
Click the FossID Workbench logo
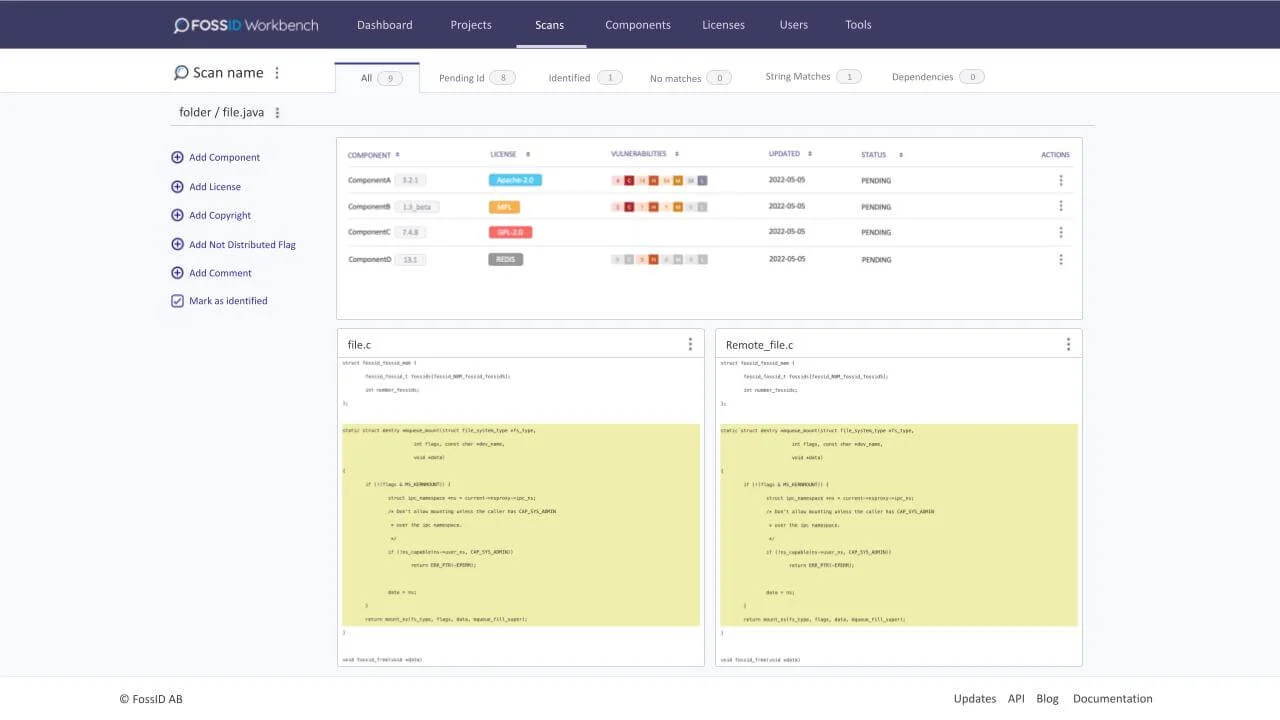pos(245,24)
